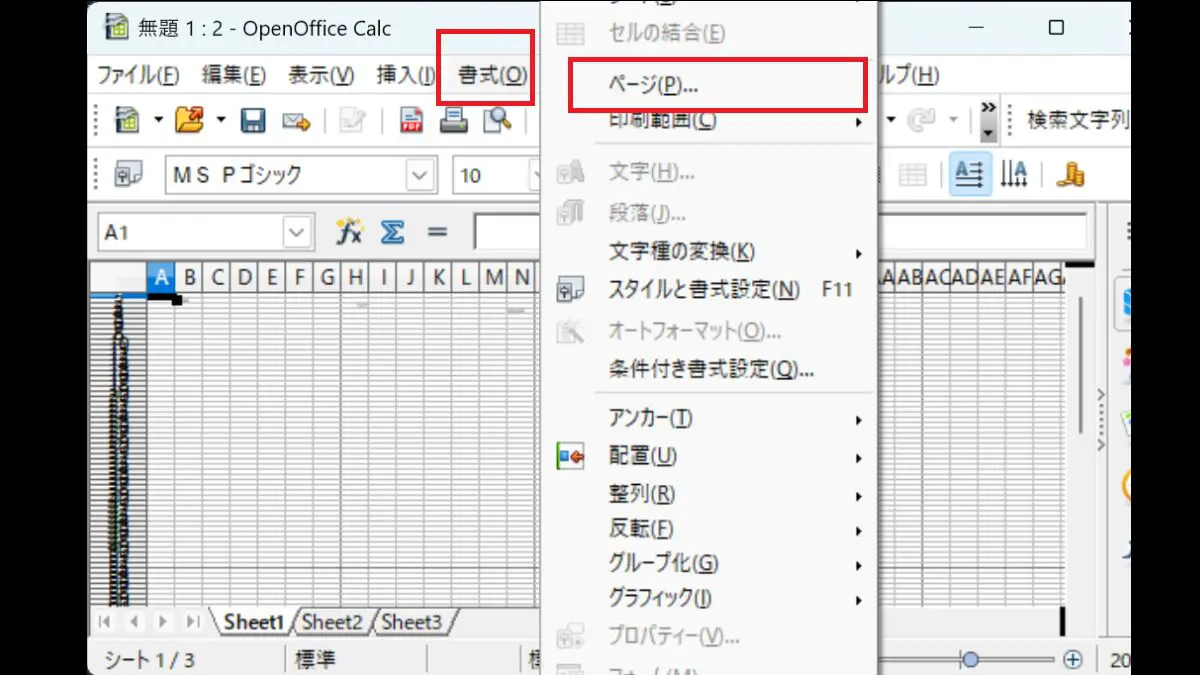Screen dimensions: 1200x675
Task: Insert a Sum with the sigma icon
Action: 394,231
